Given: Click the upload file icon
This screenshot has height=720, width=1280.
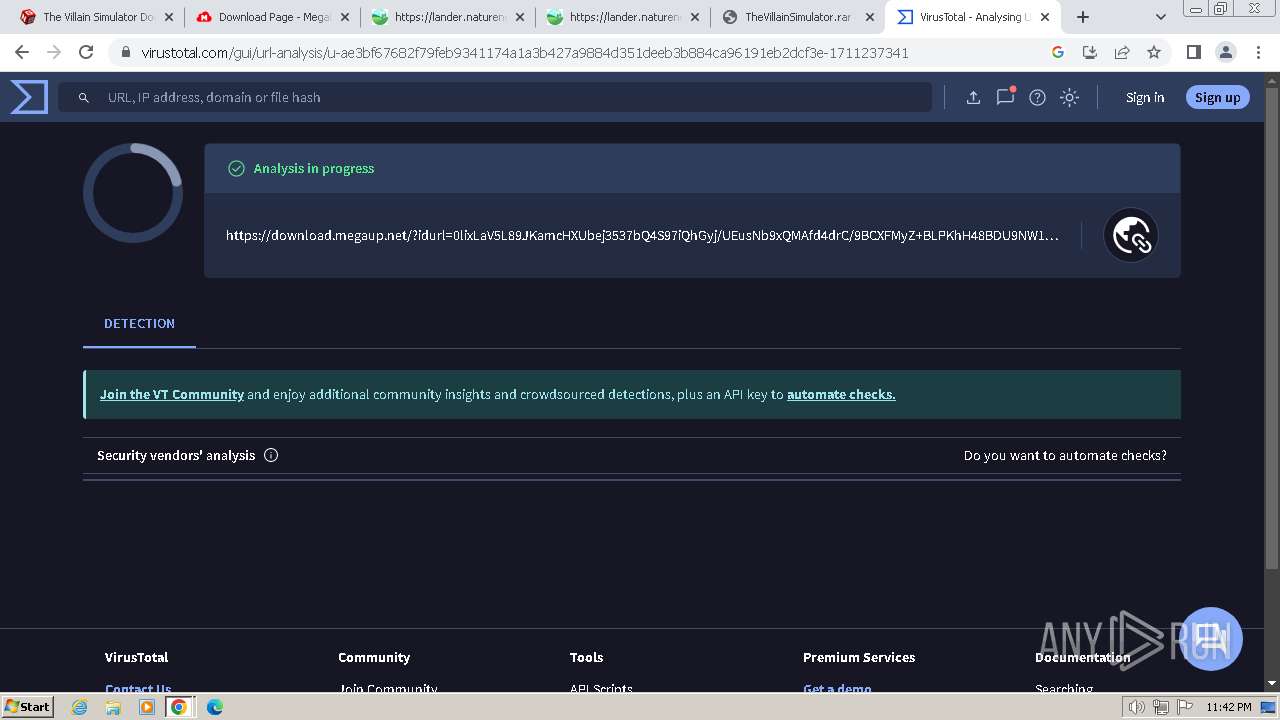Looking at the screenshot, I should [x=973, y=97].
